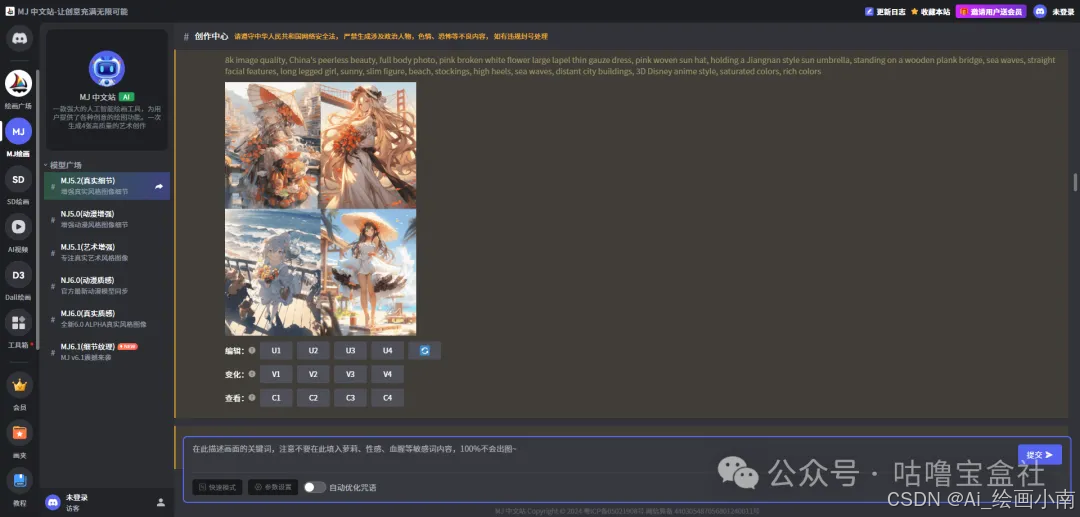The height and width of the screenshot is (517, 1080).
Task: Click the share arrow on MJ5.2 row
Action: coord(159,186)
